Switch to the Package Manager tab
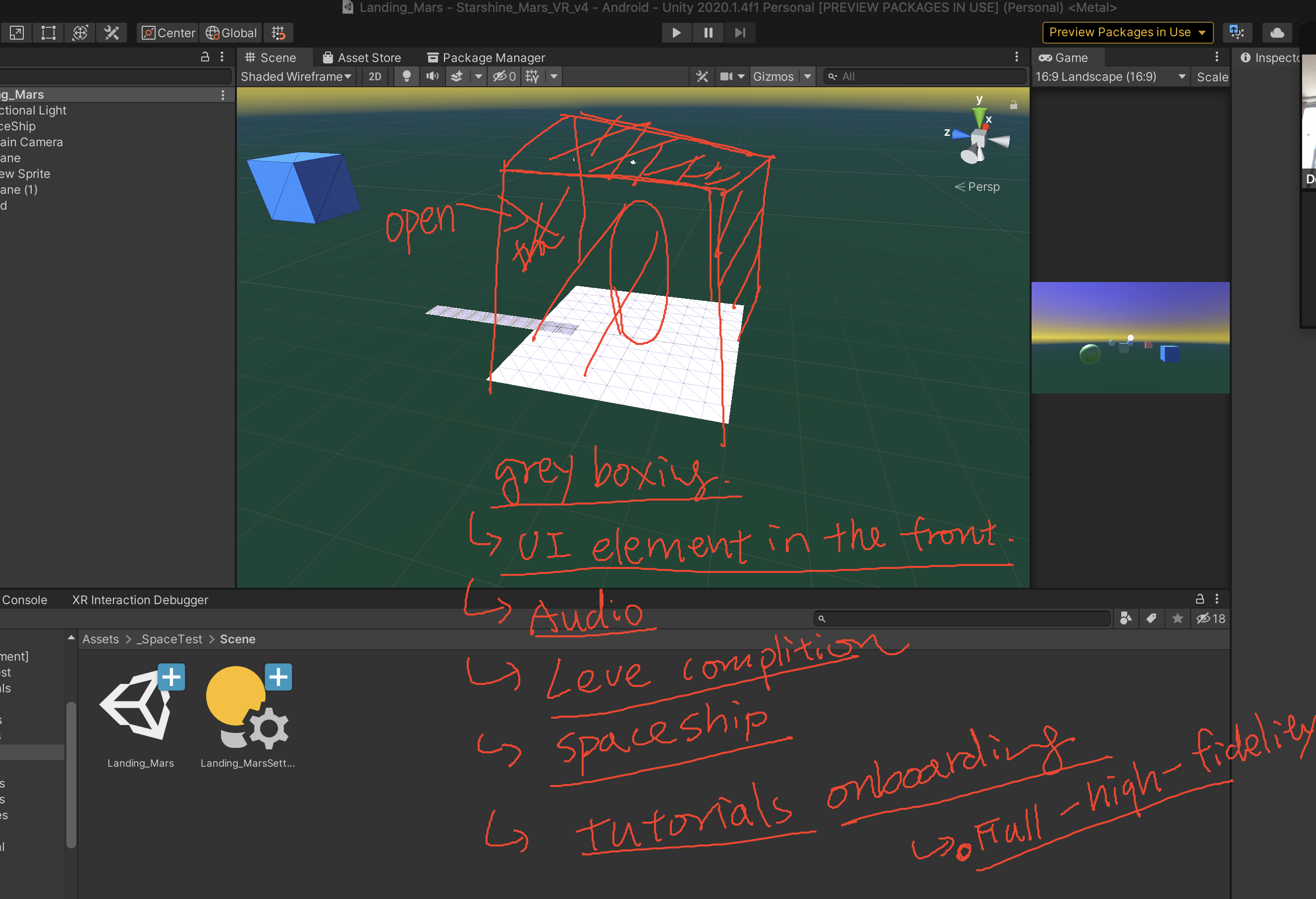This screenshot has height=899, width=1316. (x=486, y=58)
